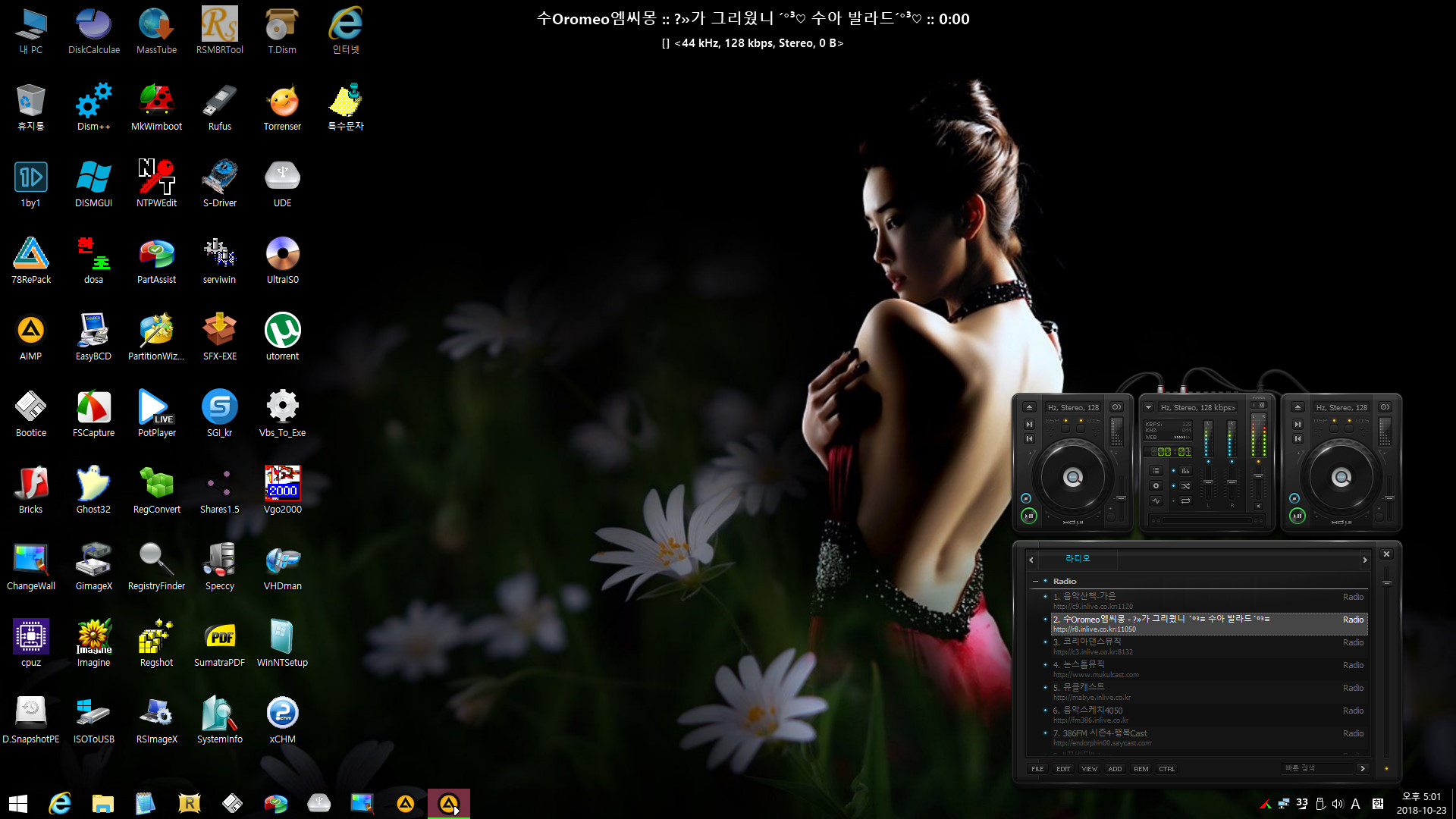Open the AIMP desktop icon
1456x819 pixels.
30,337
